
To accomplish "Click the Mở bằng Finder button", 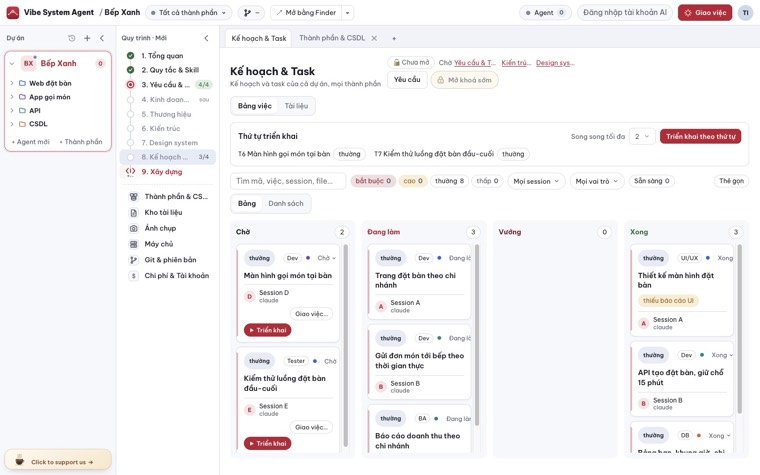I will 306,13.
